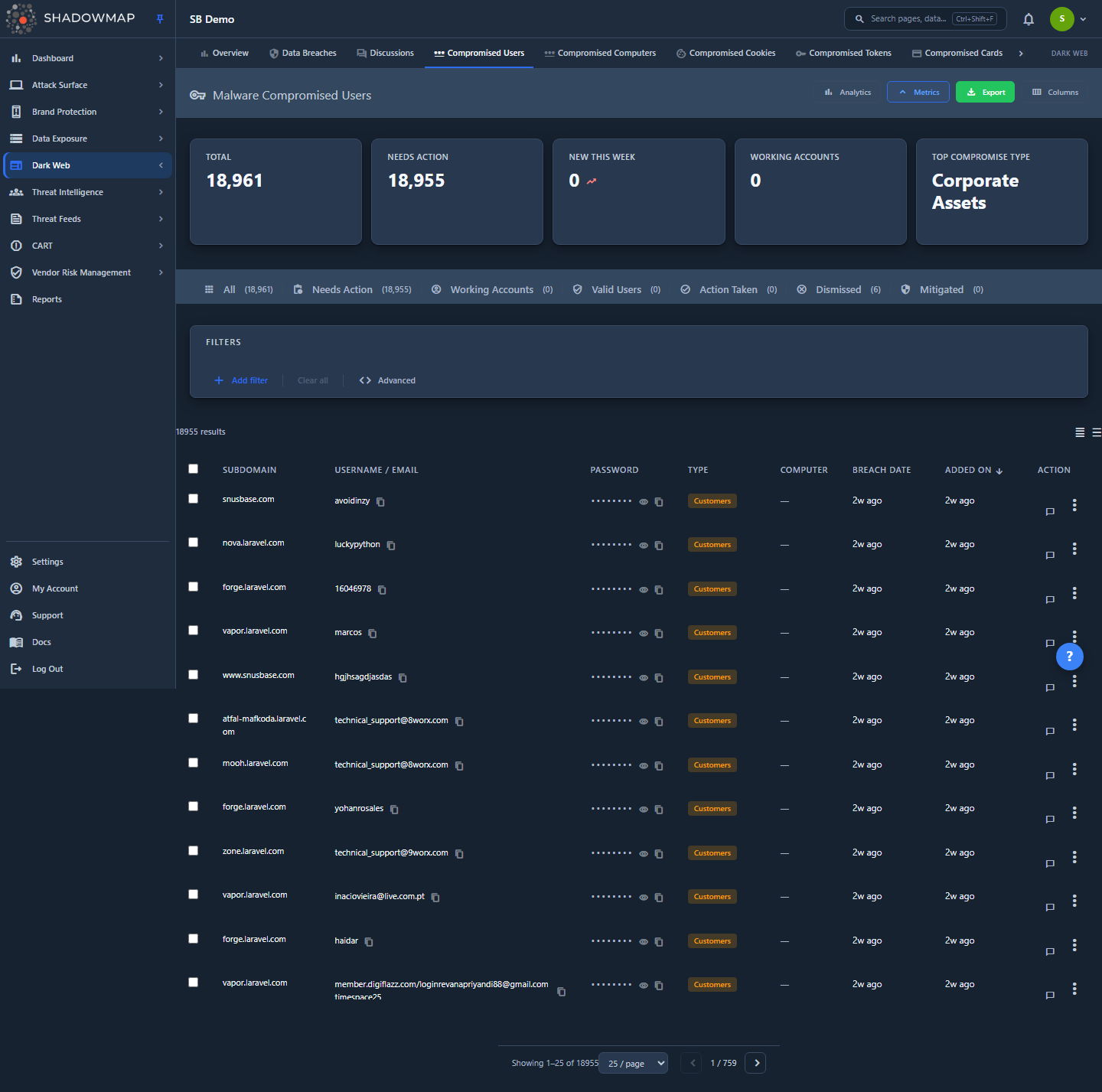Filter by Dismissed status
1102x1092 pixels.
pyautogui.click(x=839, y=290)
